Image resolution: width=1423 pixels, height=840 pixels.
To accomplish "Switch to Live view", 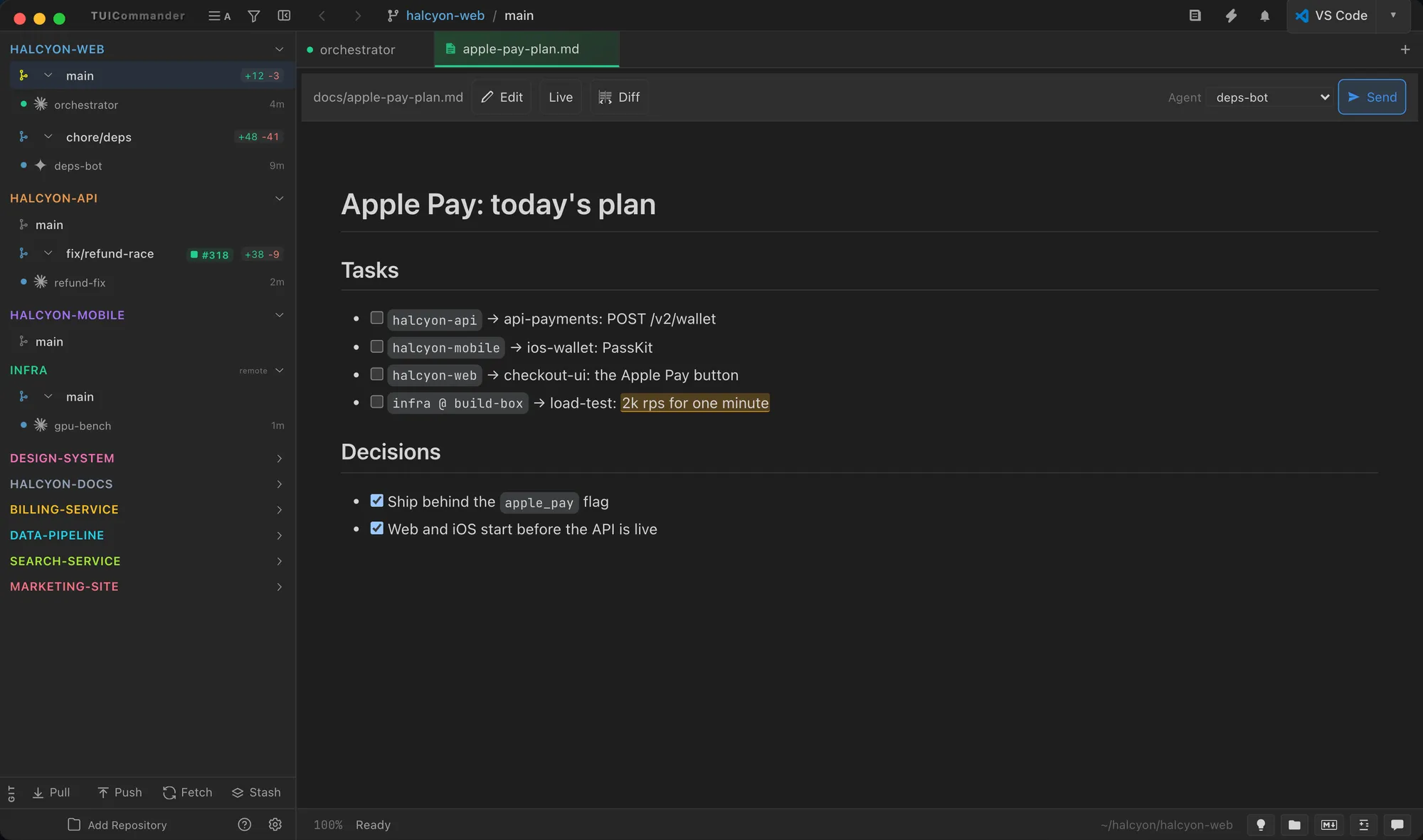I will (x=561, y=97).
